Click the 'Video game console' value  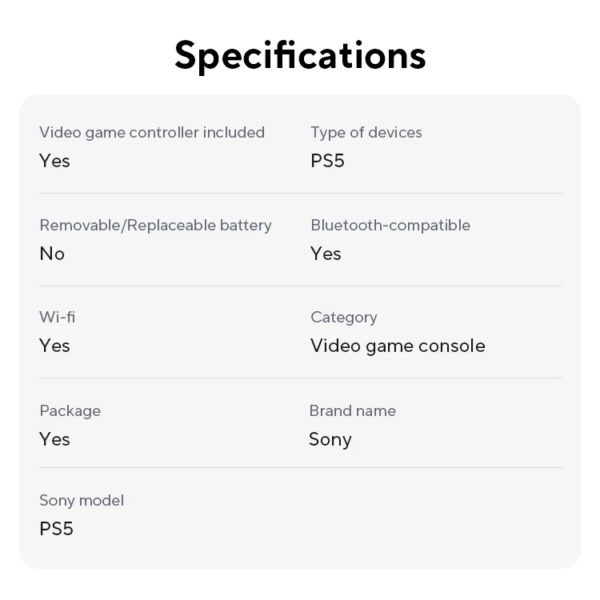click(398, 346)
